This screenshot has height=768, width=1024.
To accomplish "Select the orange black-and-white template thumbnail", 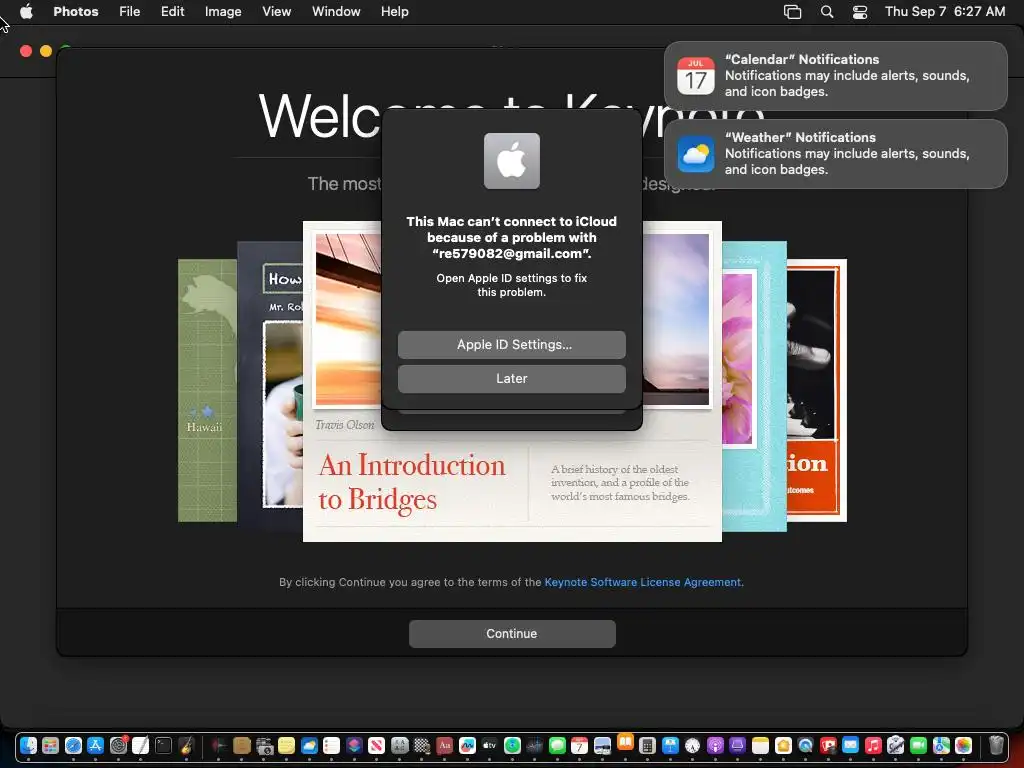I will [x=816, y=391].
